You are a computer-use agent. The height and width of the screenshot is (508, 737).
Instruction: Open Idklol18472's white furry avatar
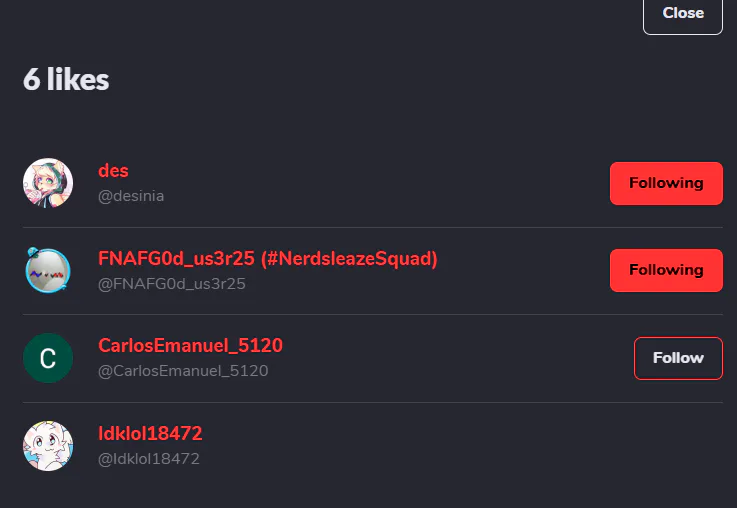tap(48, 446)
